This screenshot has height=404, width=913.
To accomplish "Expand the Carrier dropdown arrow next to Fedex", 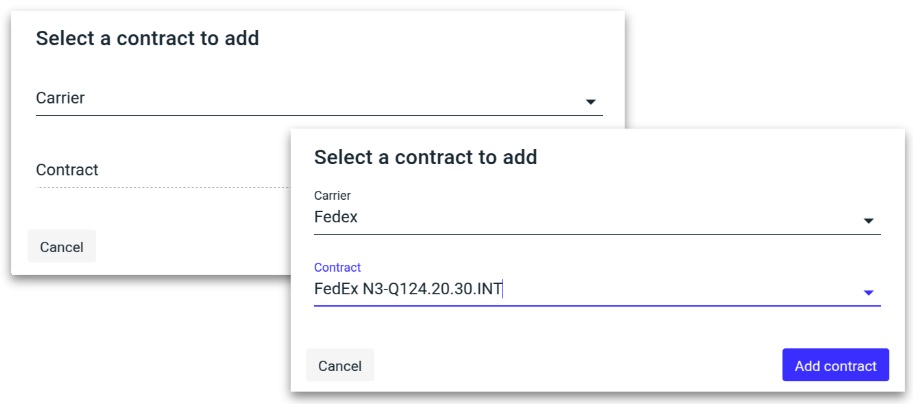I will (868, 221).
